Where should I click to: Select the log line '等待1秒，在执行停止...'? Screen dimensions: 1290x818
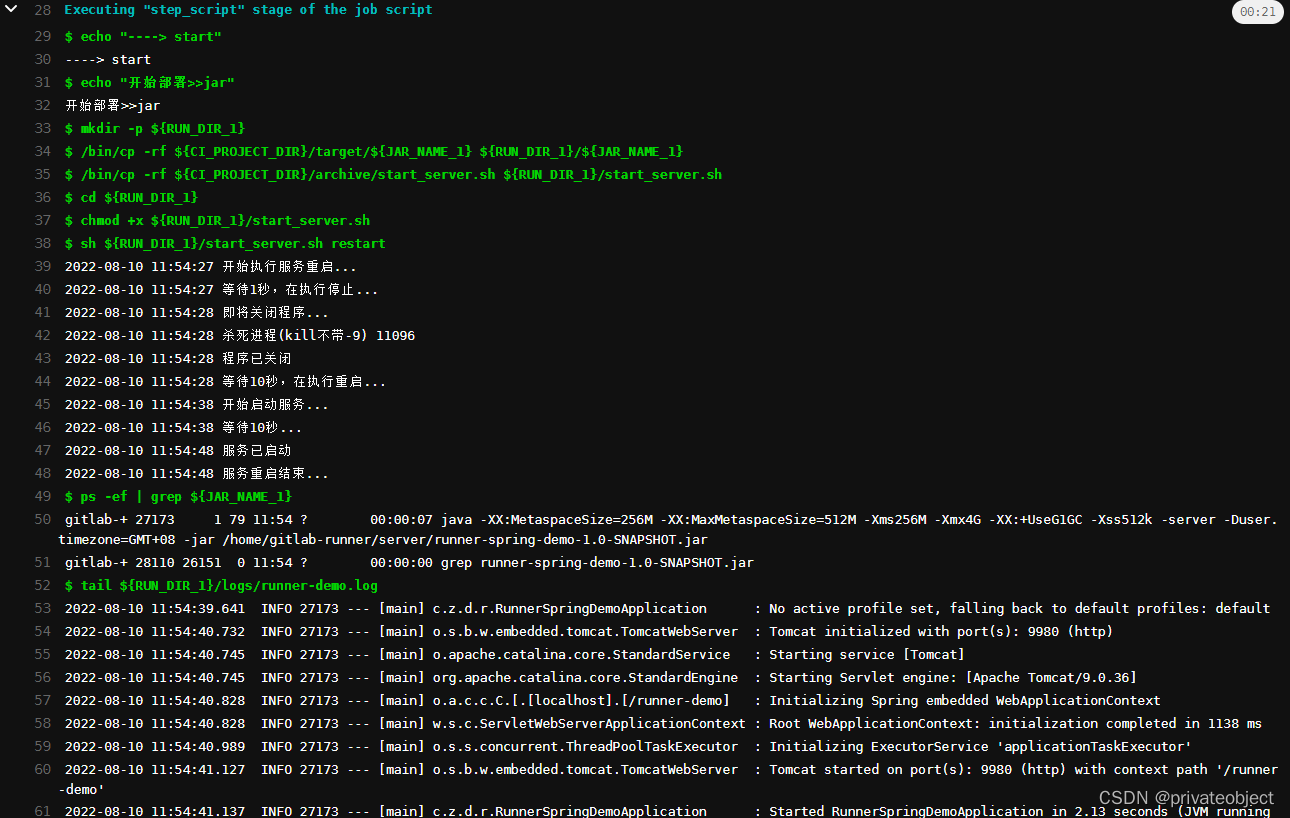(222, 289)
